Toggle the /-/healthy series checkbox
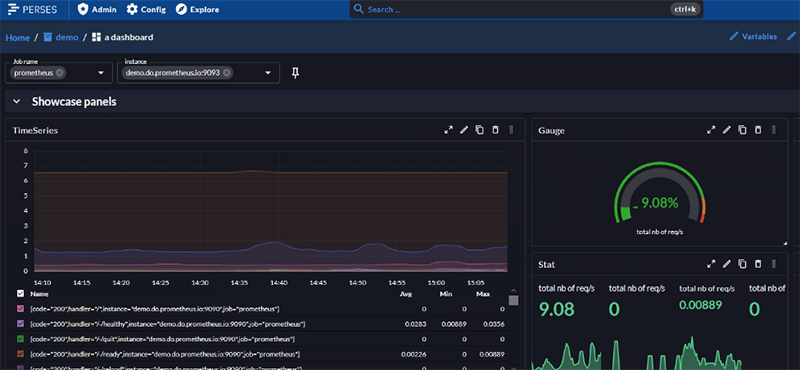The image size is (800, 370). coord(20,324)
